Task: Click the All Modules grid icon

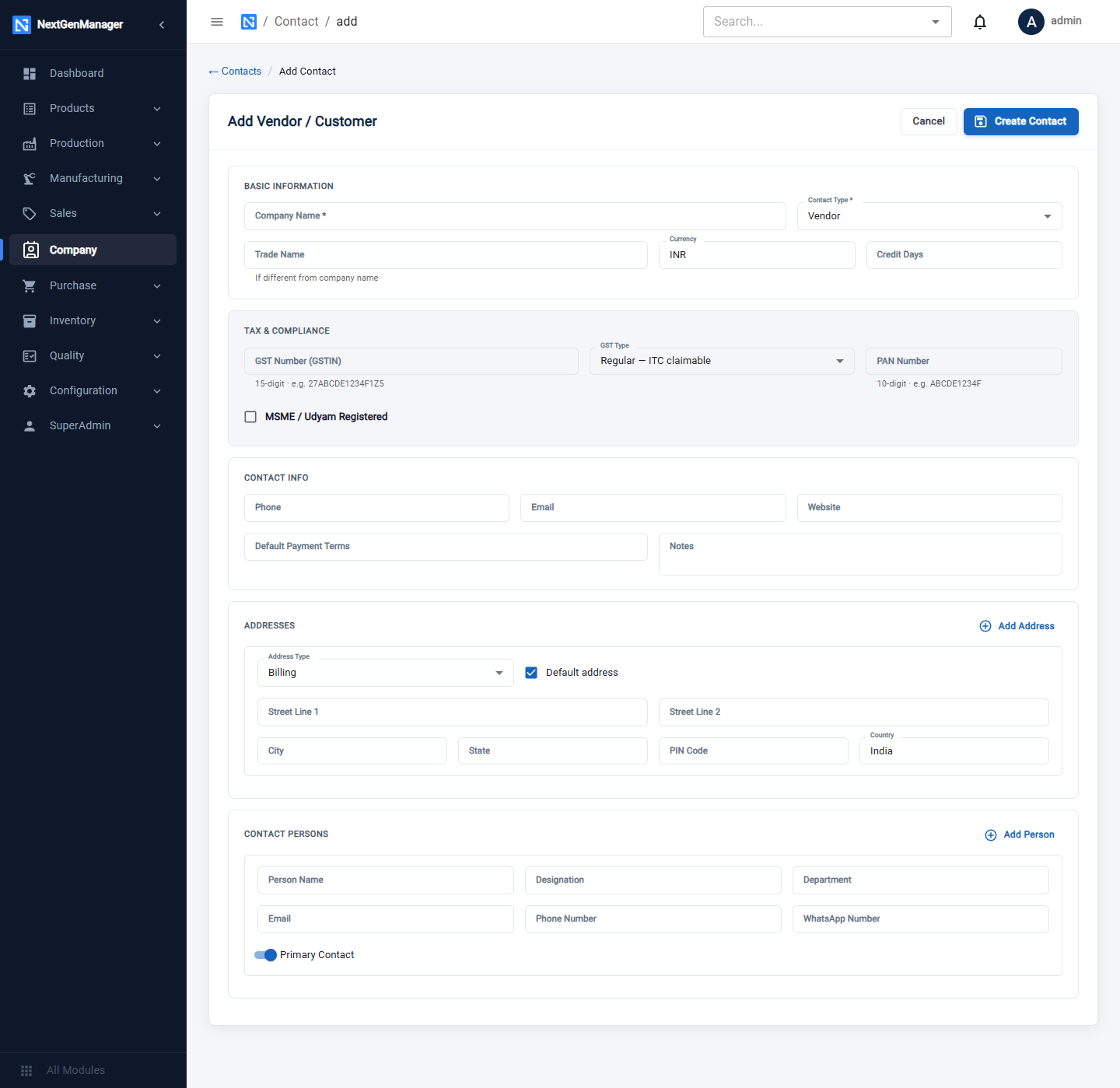Action: click(x=26, y=1070)
